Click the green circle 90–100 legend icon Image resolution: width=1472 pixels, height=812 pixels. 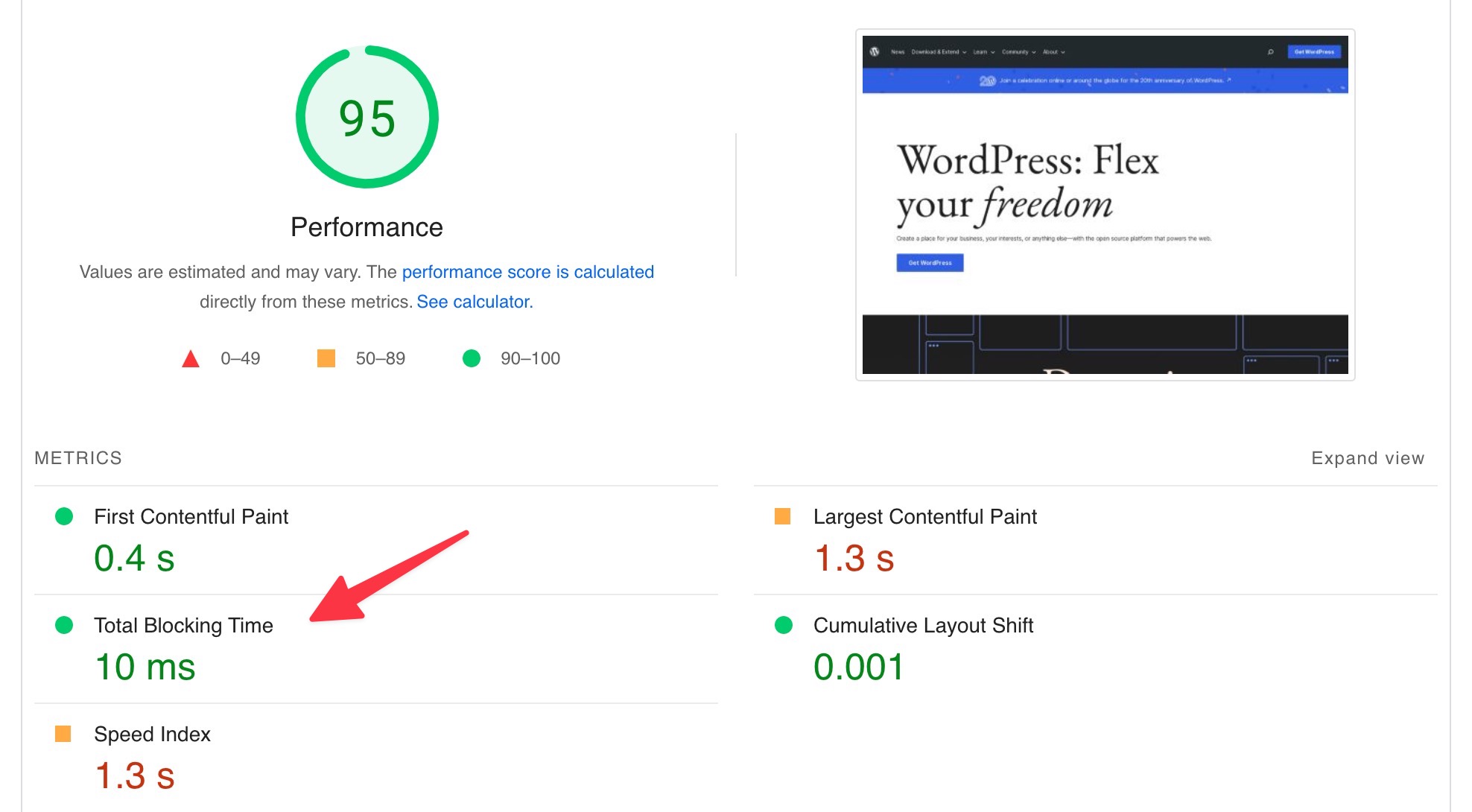[x=471, y=358]
